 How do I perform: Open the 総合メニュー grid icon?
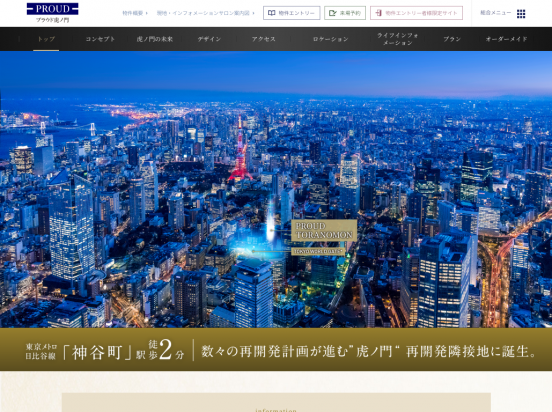[x=521, y=14]
